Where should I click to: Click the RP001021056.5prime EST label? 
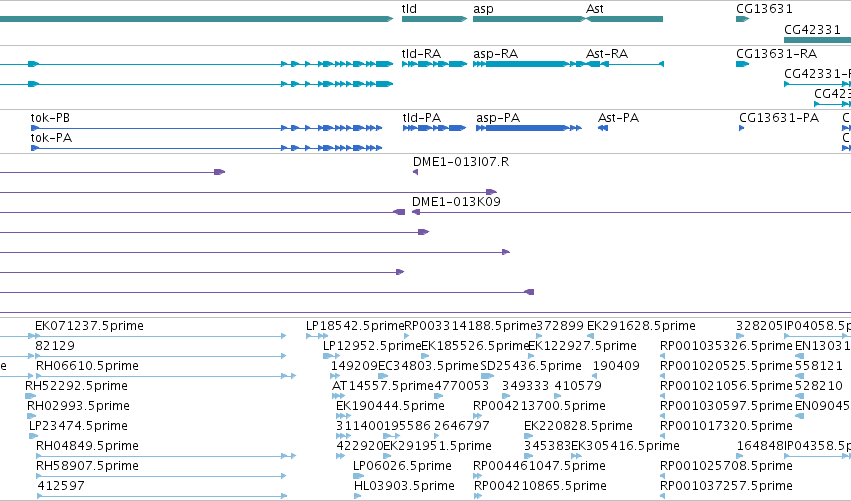[726, 386]
